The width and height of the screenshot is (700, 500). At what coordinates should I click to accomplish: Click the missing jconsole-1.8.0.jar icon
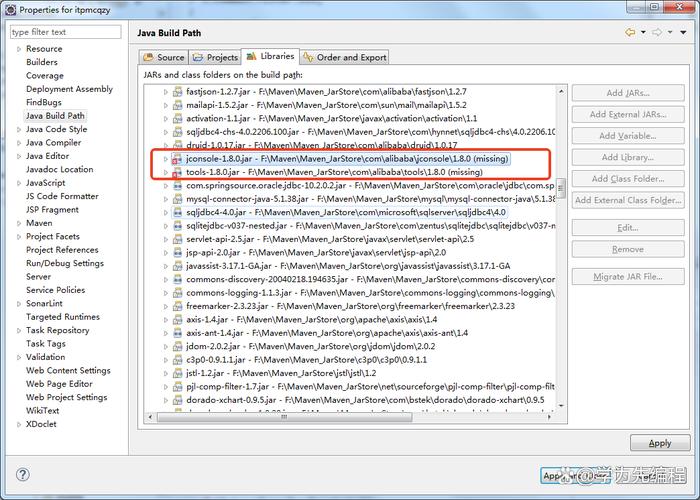178,159
